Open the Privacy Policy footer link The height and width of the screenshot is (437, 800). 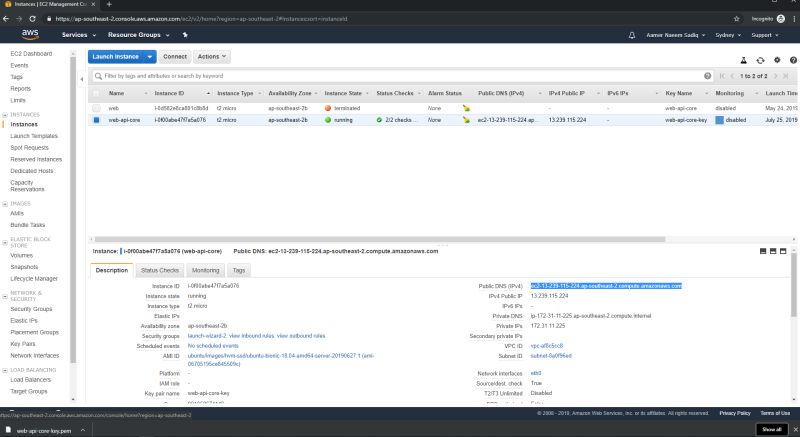pos(735,413)
